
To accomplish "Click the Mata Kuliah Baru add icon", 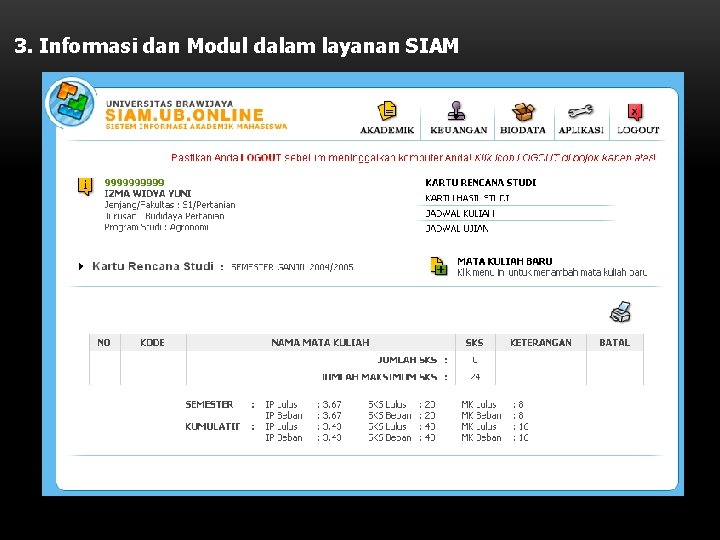I will coord(439,266).
